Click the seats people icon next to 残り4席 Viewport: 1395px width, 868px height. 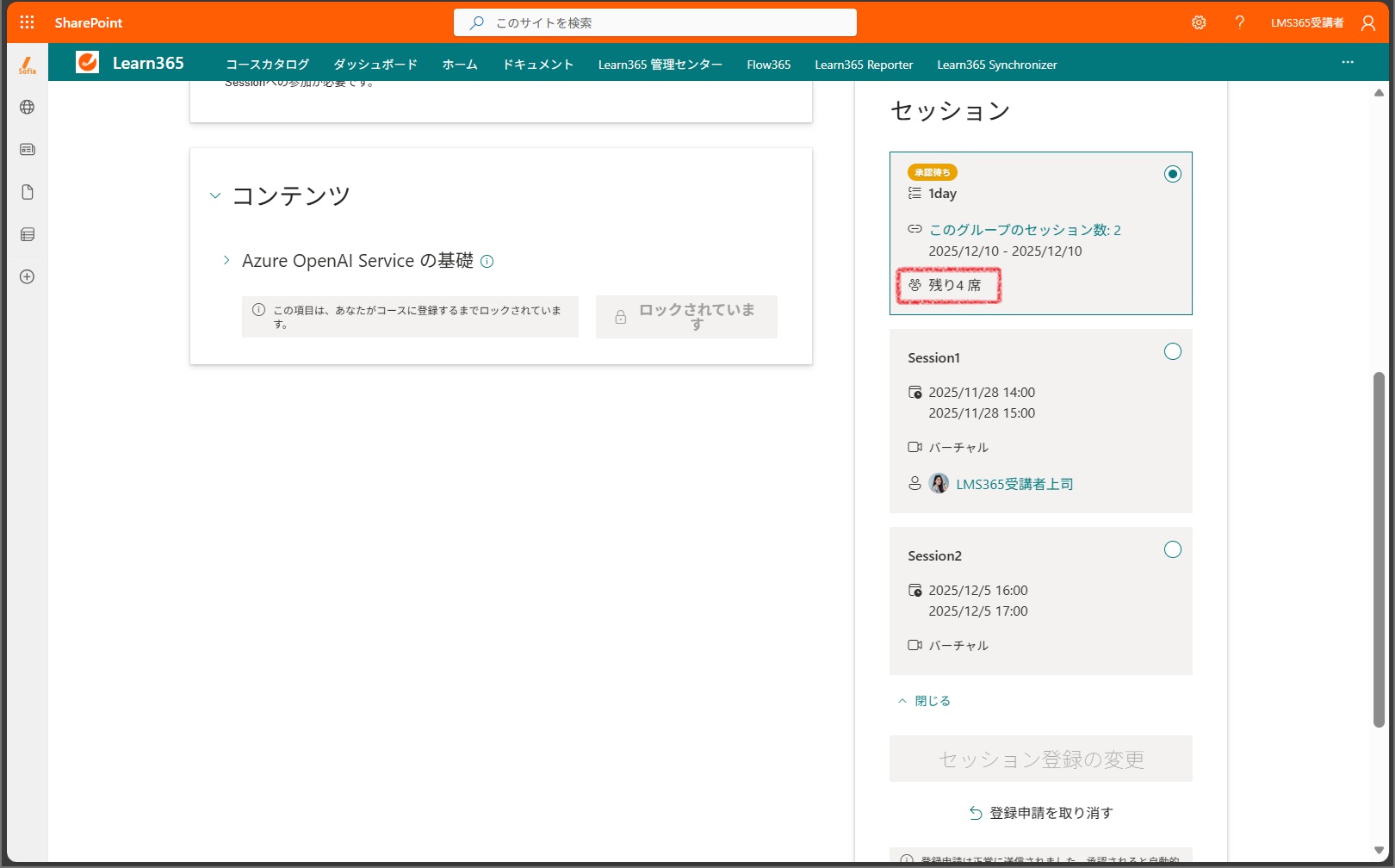coord(914,285)
